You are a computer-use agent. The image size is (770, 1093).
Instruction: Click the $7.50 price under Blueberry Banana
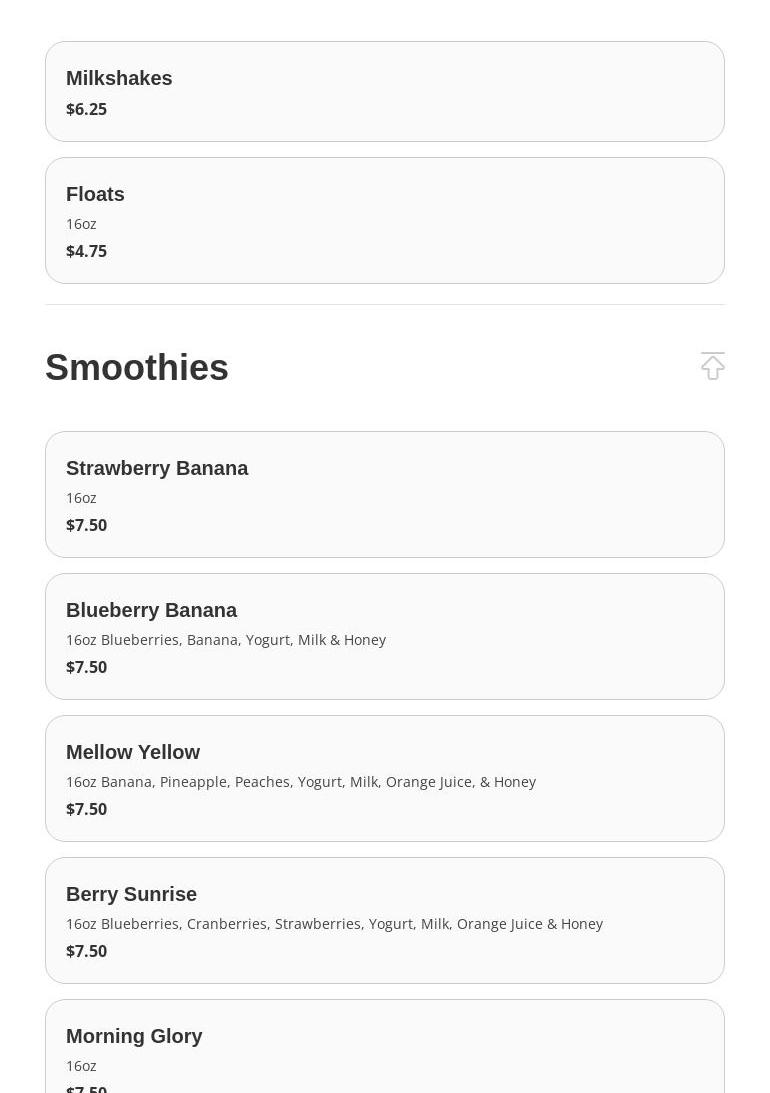coord(86,668)
